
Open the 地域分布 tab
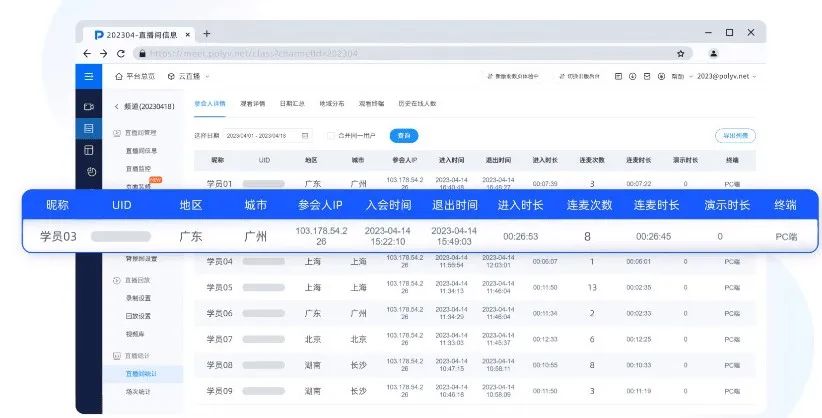[332, 103]
